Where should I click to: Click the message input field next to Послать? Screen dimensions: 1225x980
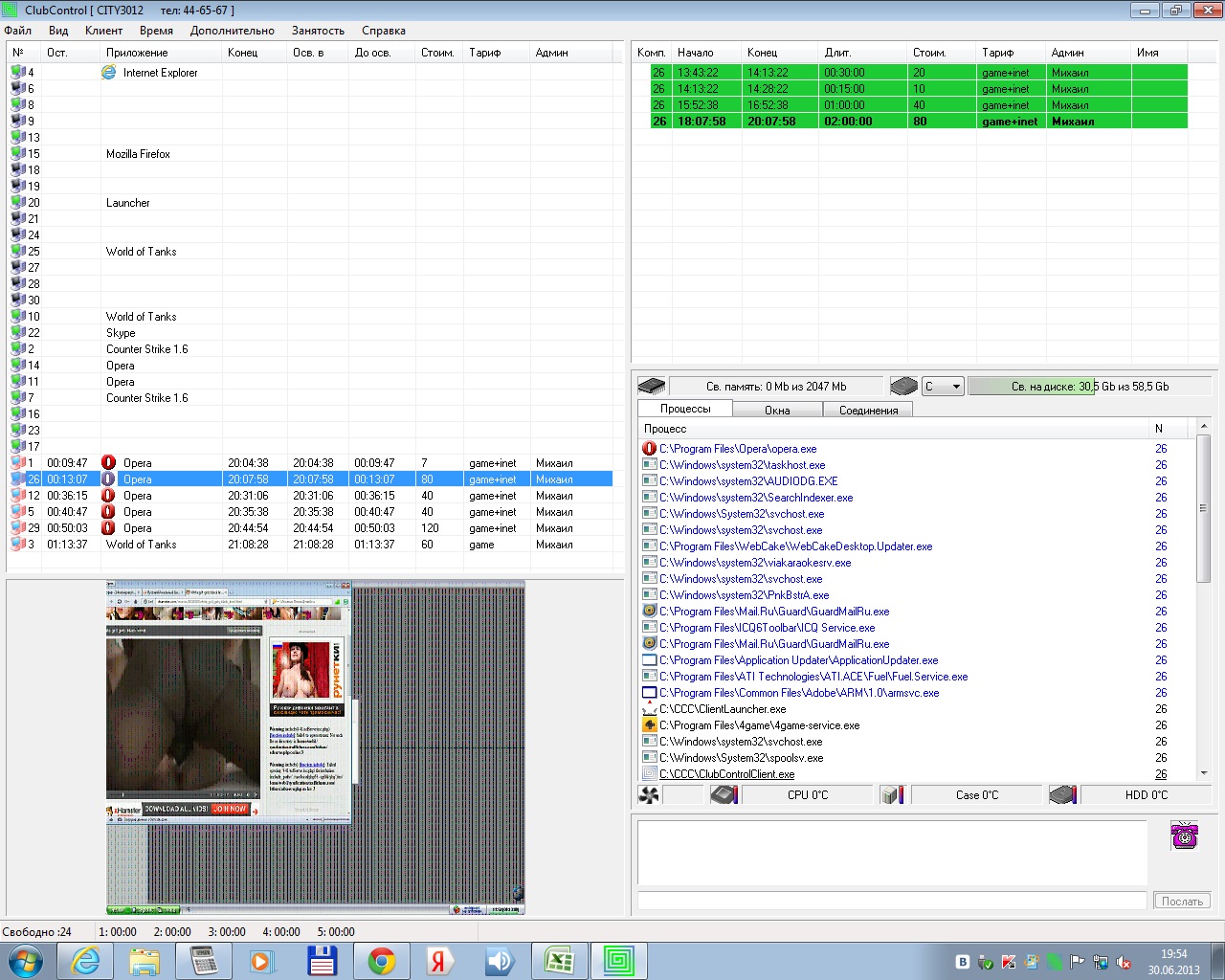click(x=891, y=901)
